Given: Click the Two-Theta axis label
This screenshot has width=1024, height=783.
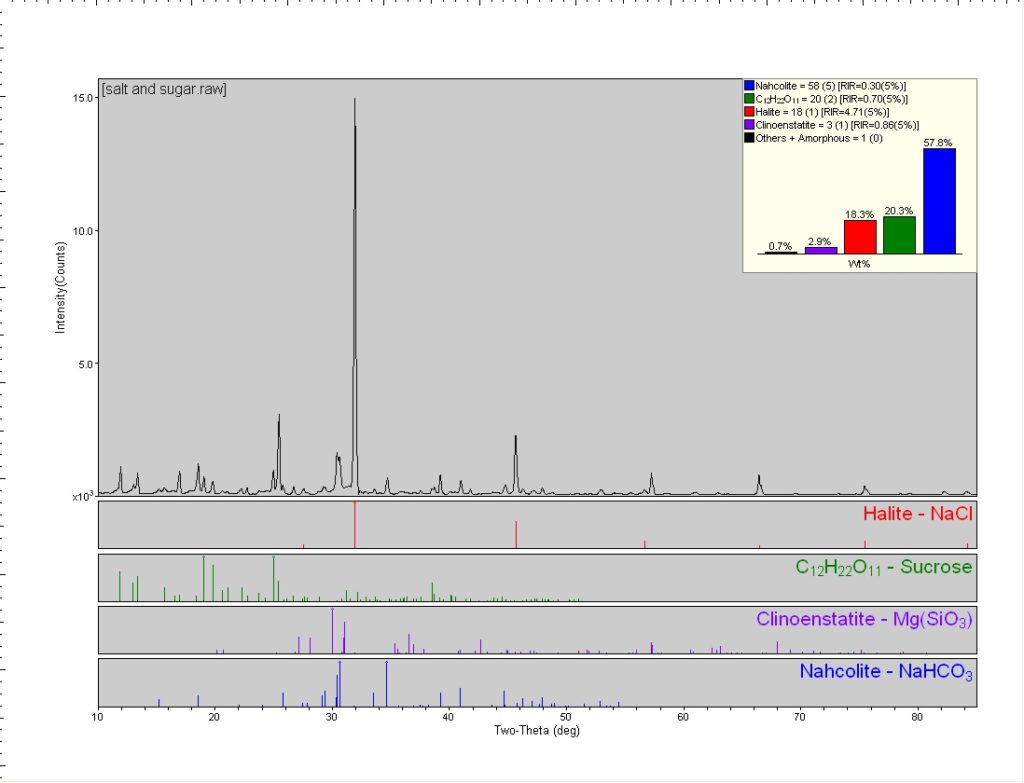Looking at the screenshot, I should click(537, 731).
